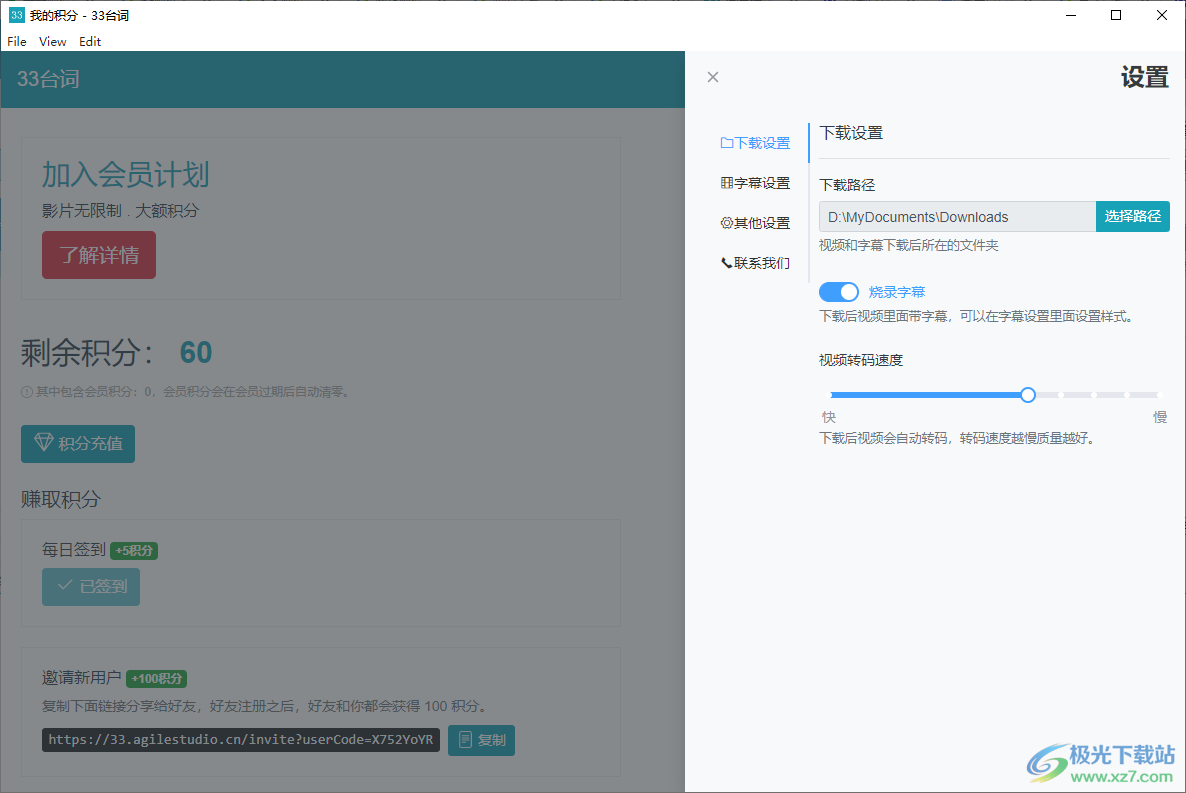Switch to the 字幕设置 tab
The width and height of the screenshot is (1186, 793).
pyautogui.click(x=755, y=183)
